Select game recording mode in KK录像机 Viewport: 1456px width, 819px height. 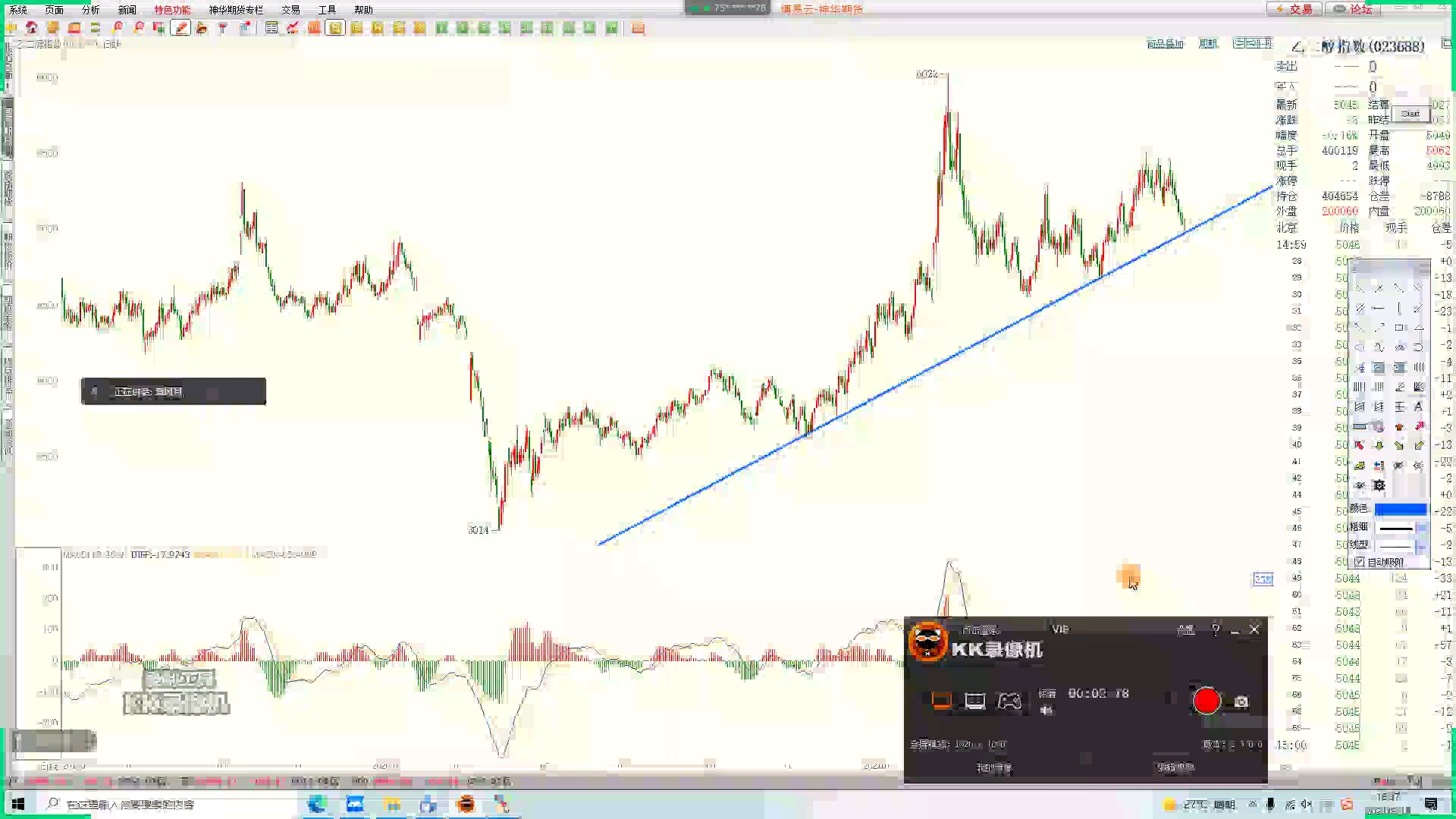pyautogui.click(x=1009, y=701)
